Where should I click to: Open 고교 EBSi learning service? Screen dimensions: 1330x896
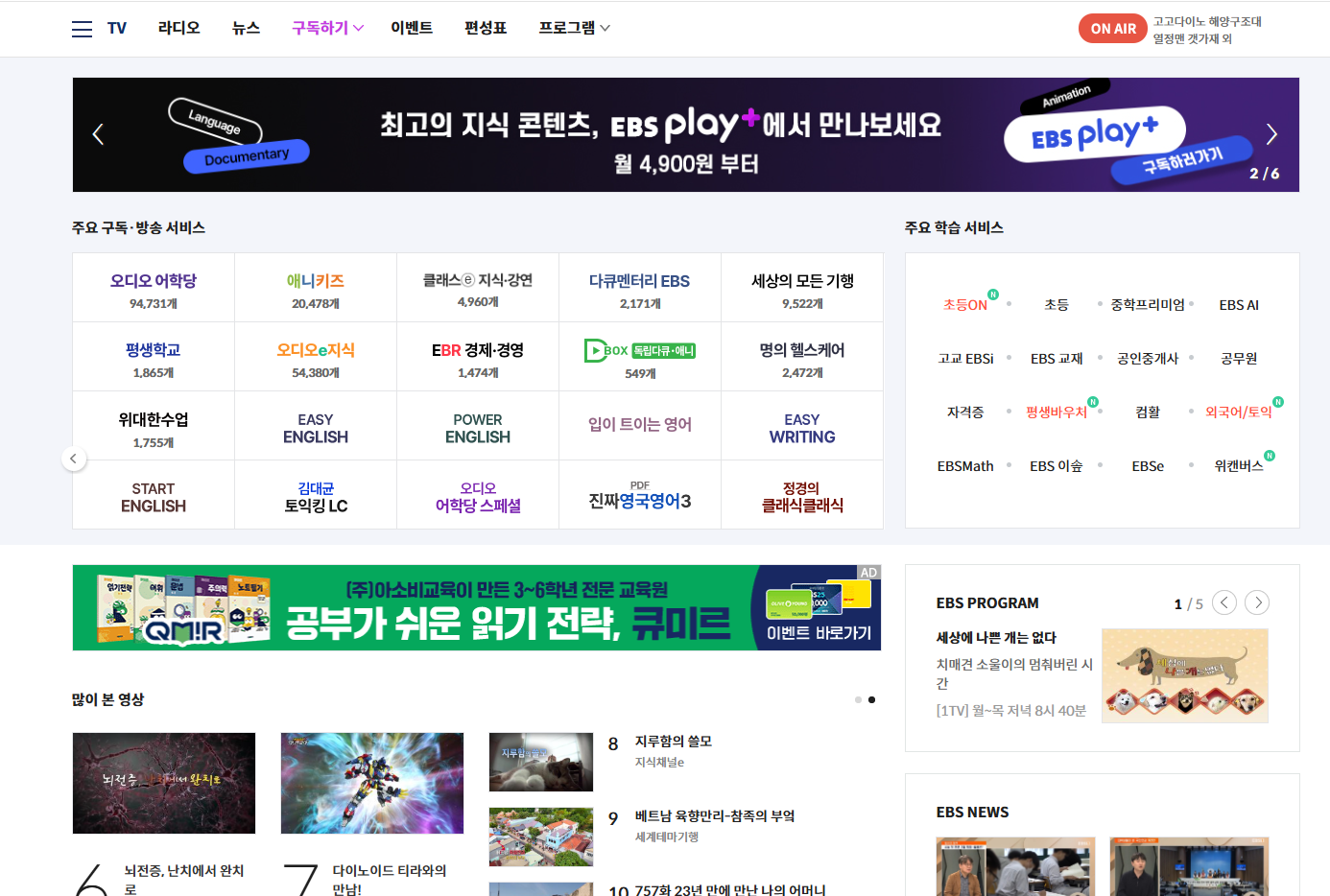click(x=965, y=358)
